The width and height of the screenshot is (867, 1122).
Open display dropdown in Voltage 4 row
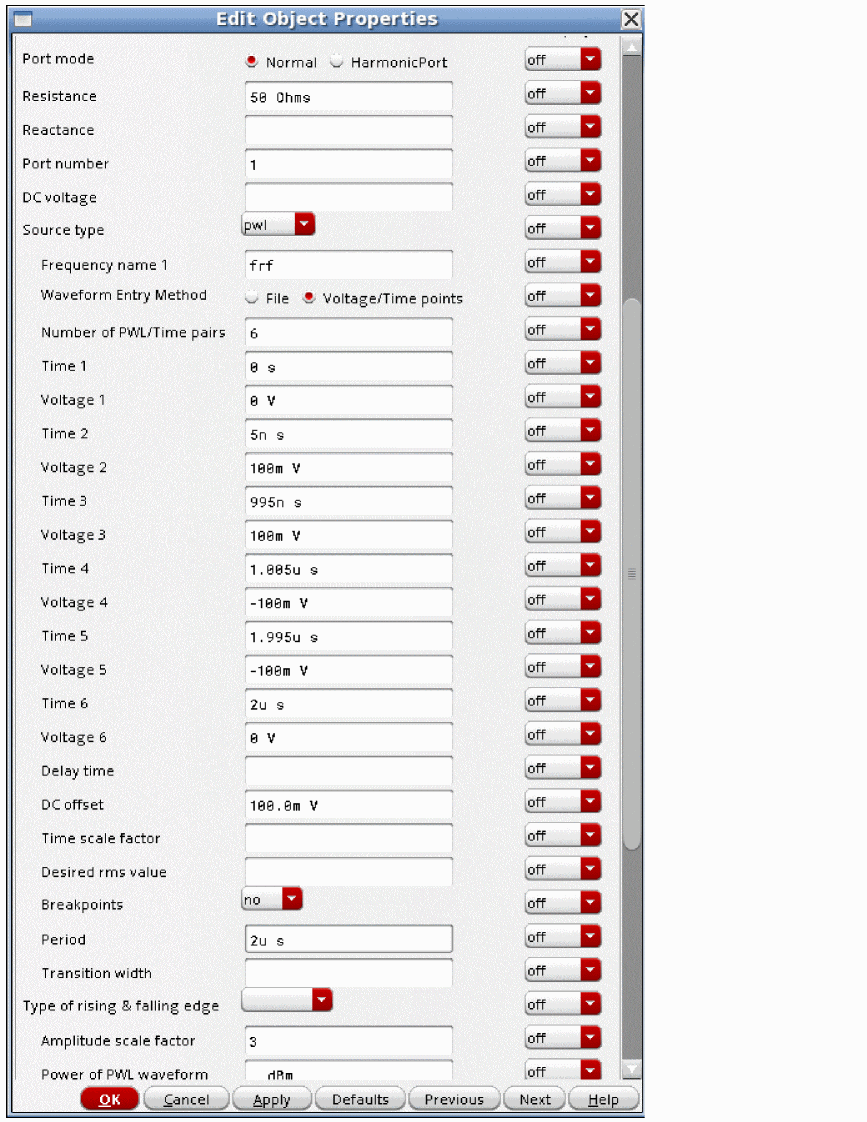click(563, 599)
